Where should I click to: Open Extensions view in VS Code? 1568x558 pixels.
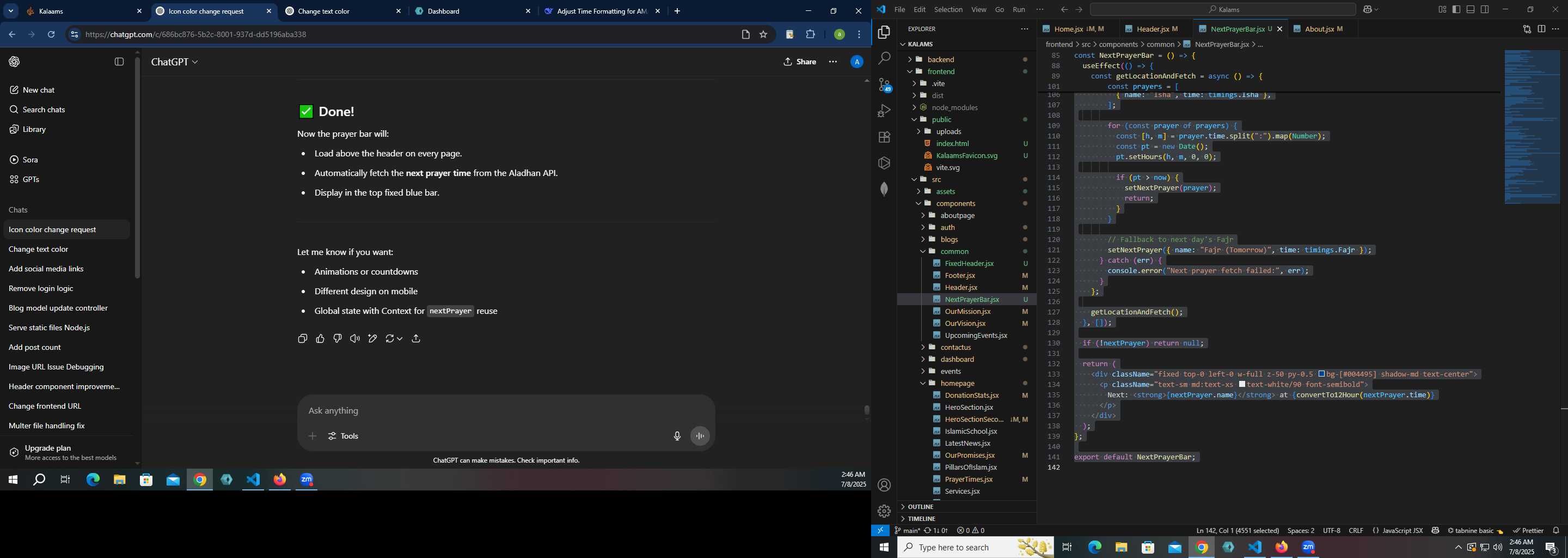point(884,137)
